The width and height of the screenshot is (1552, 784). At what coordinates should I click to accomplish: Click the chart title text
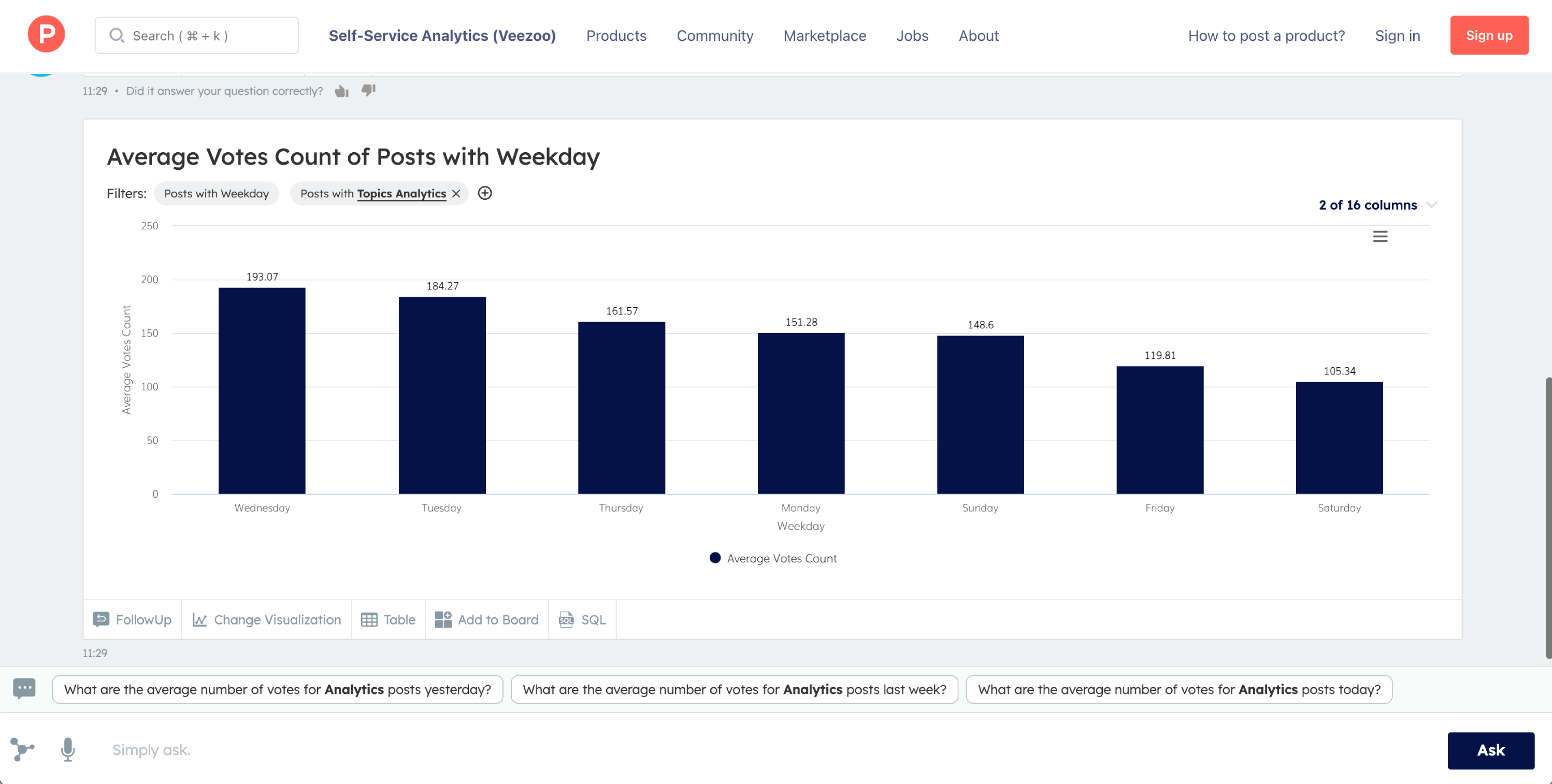[x=354, y=156]
